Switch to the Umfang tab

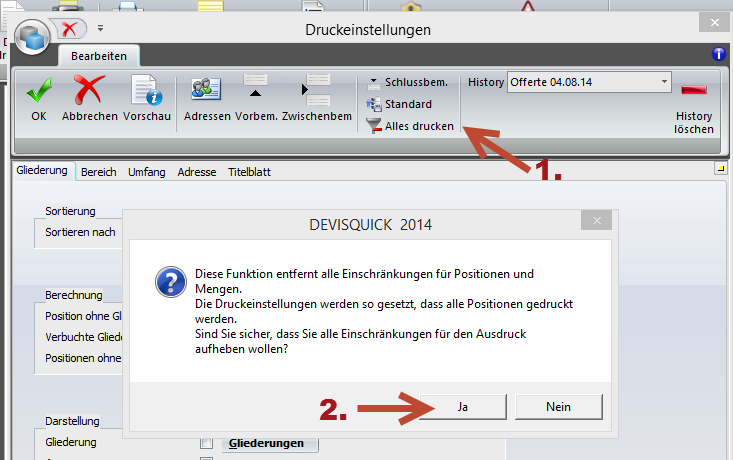(x=147, y=172)
